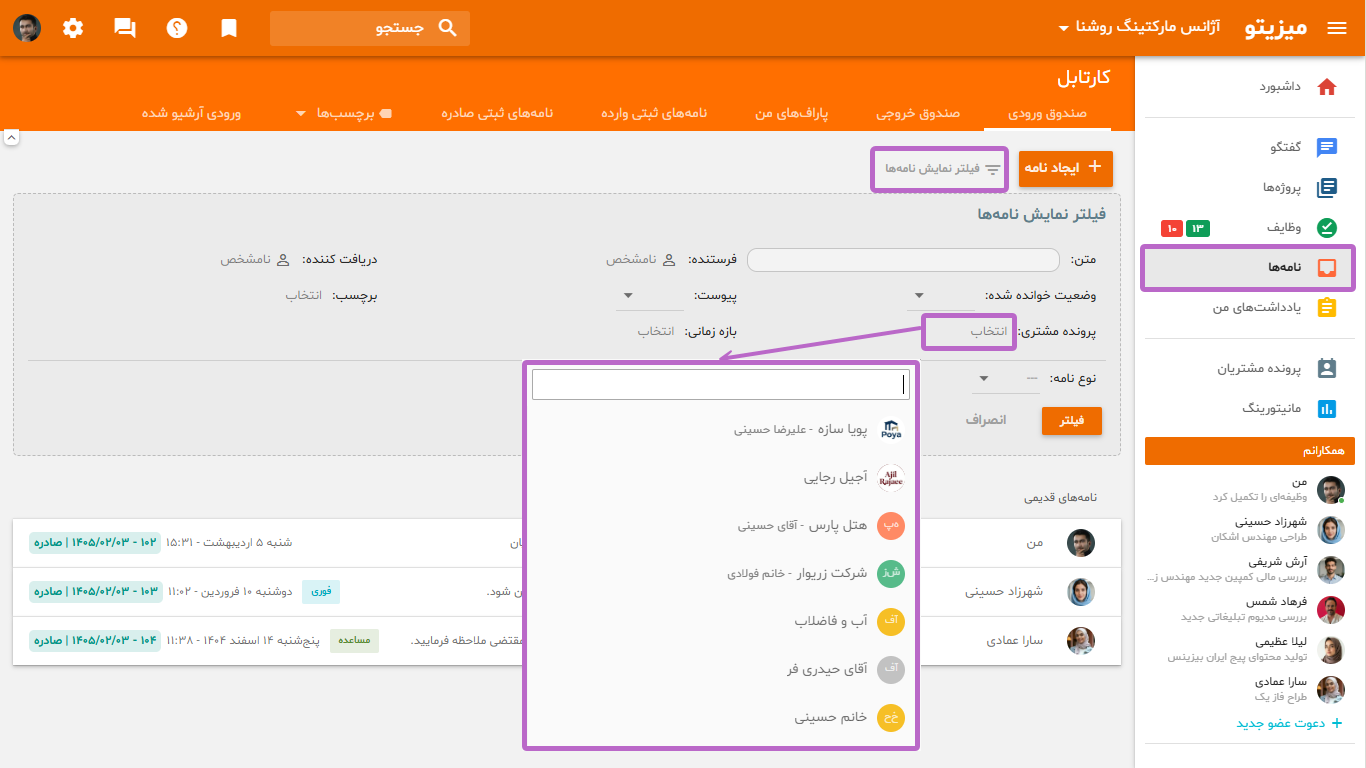Click دعوت عضو جدید to invite a member
This screenshot has height=768, width=1366.
coord(1289,723)
